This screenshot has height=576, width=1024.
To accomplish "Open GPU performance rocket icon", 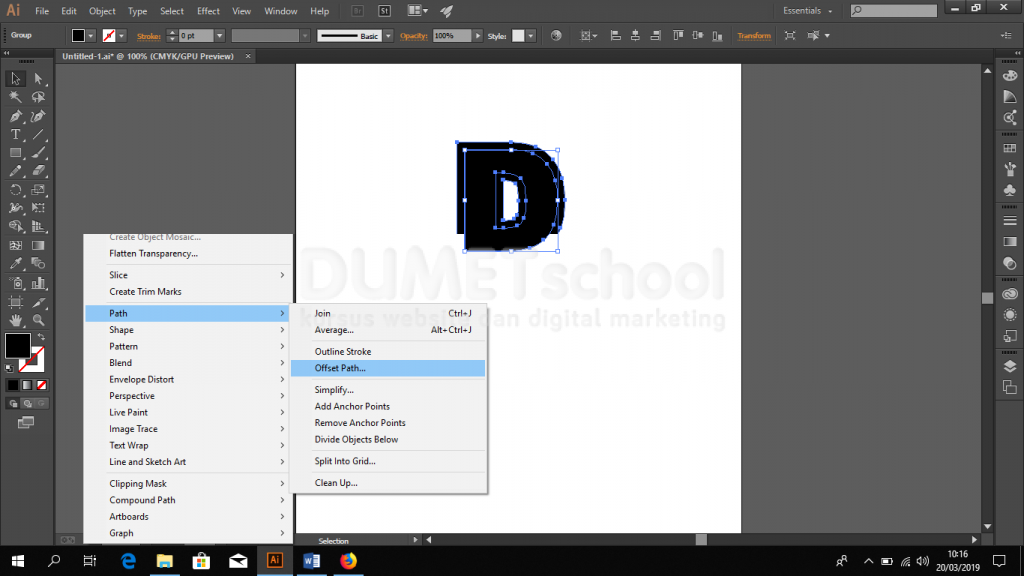I will (x=447, y=11).
